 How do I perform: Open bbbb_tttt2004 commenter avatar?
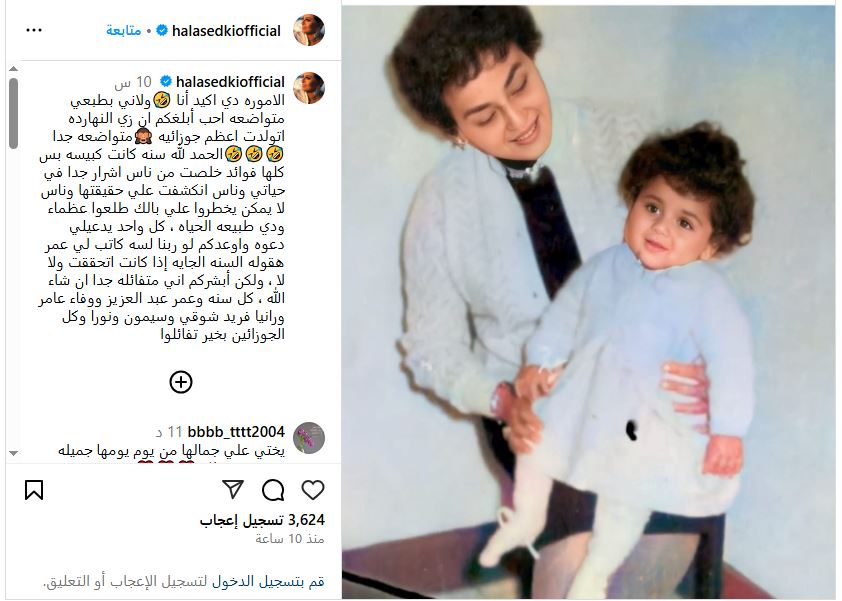[x=309, y=438]
